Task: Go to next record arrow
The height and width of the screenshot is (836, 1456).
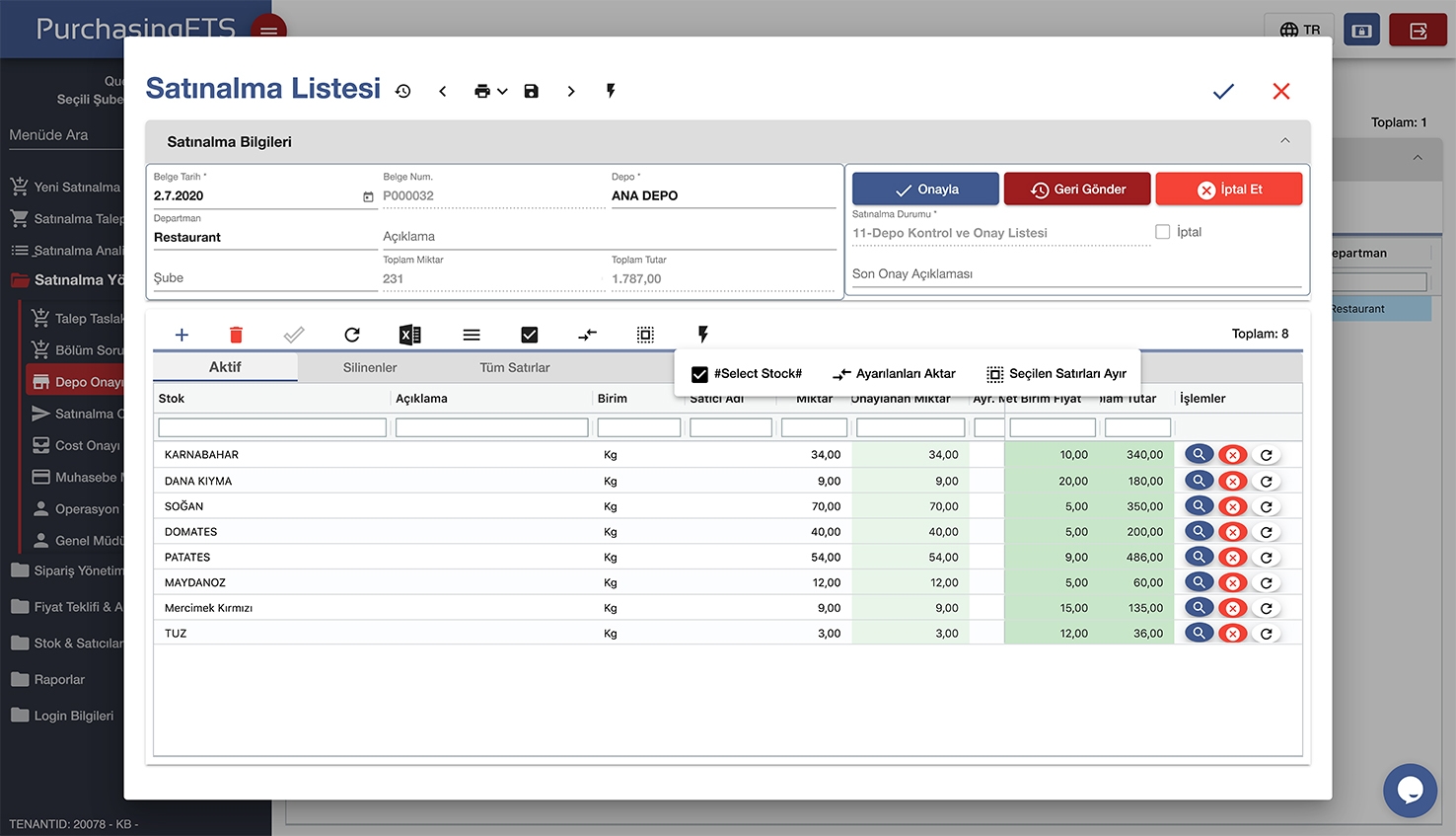Action: (571, 91)
